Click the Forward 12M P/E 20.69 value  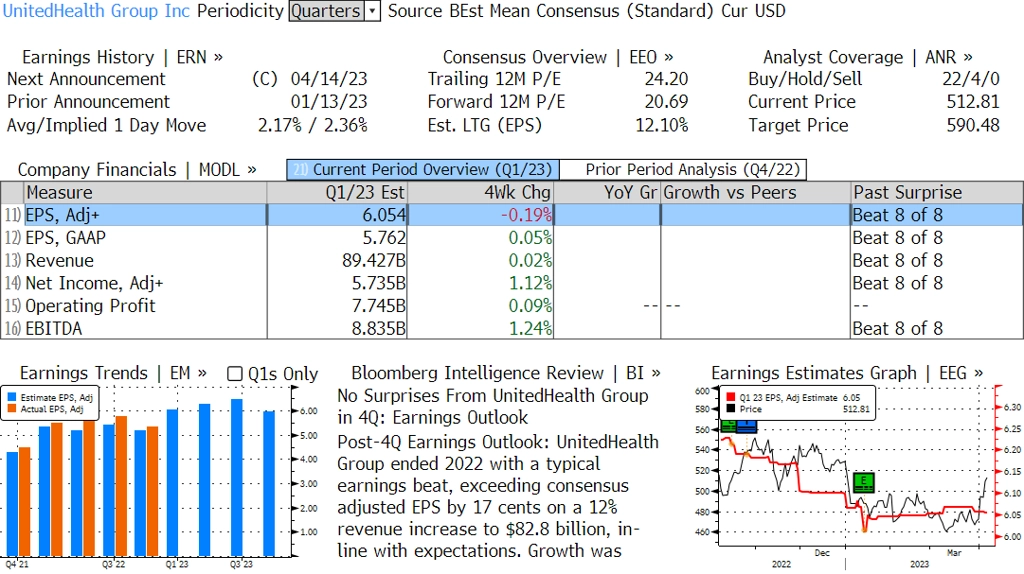coord(666,102)
